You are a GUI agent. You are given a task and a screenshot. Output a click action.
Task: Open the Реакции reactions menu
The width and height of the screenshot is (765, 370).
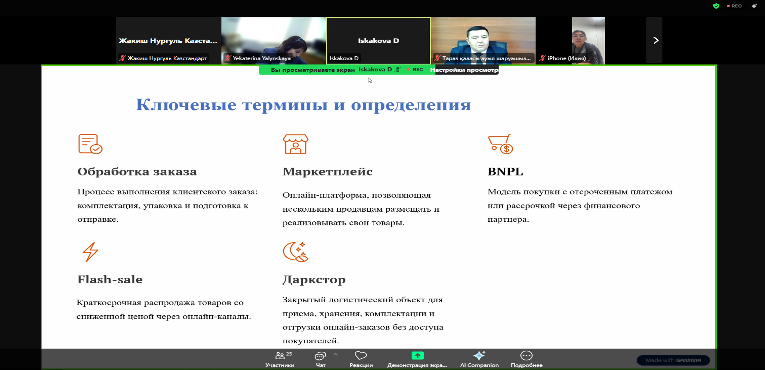pos(361,359)
